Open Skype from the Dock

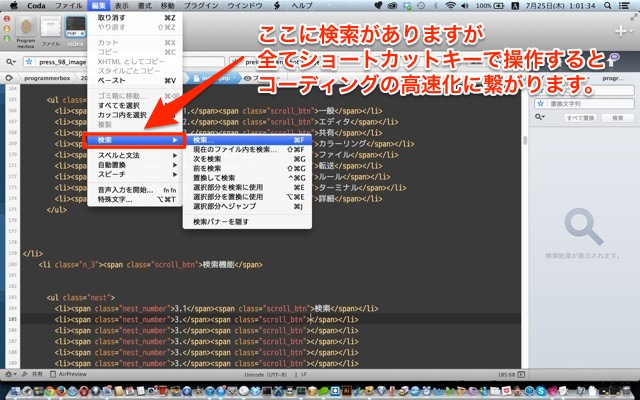[541, 391]
